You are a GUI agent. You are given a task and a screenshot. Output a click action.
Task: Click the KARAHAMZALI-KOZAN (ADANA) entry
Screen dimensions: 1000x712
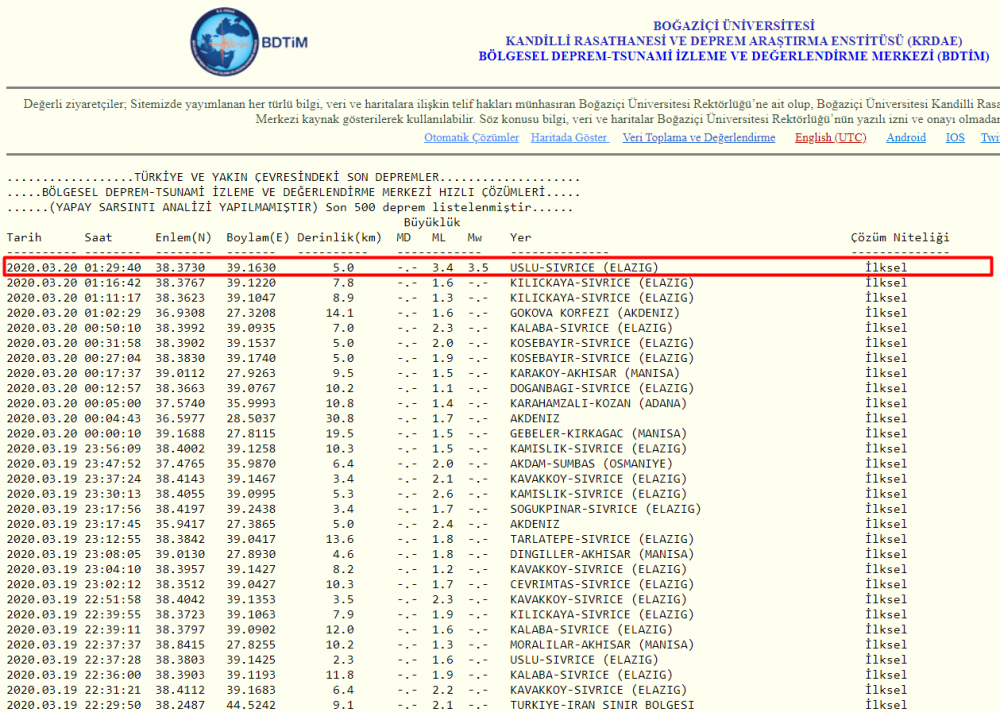(x=598, y=403)
